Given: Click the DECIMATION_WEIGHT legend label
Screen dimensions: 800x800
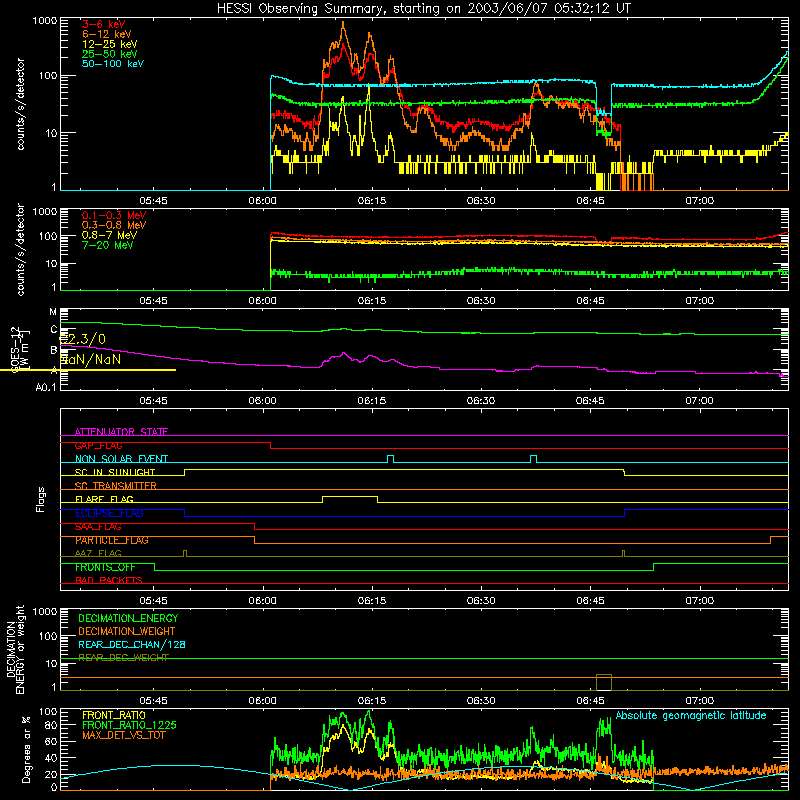Looking at the screenshot, I should click(x=127, y=631).
